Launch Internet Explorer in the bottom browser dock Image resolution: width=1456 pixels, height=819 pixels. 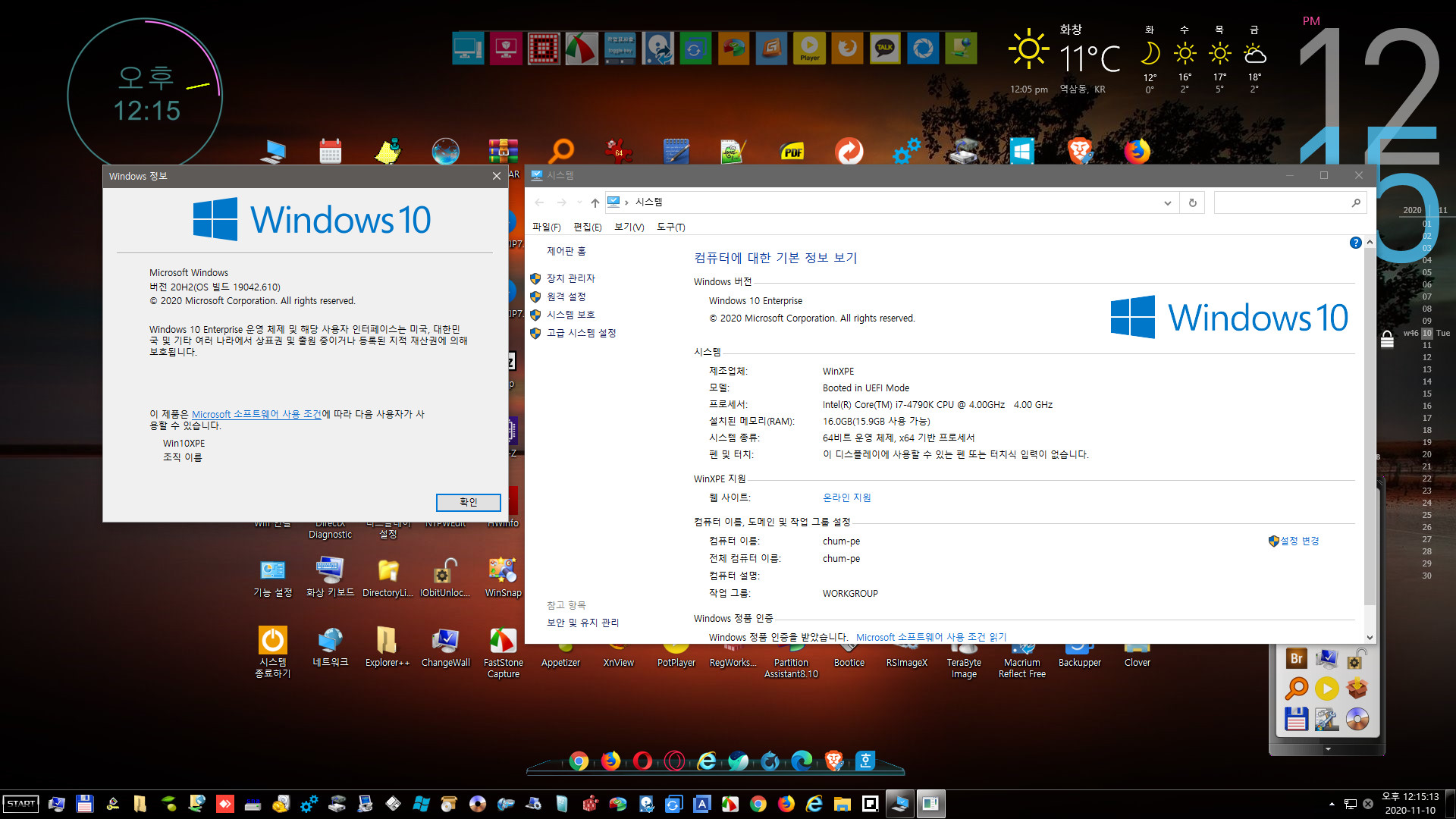(707, 761)
